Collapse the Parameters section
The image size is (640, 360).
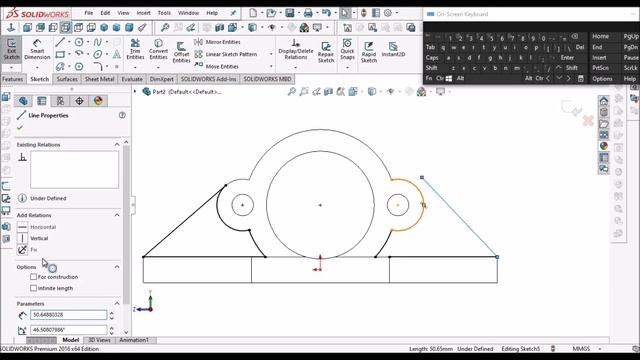tap(117, 304)
